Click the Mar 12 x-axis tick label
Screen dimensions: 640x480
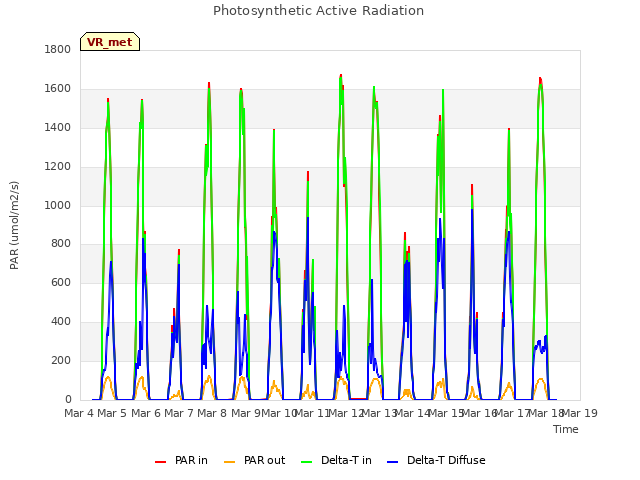coord(346,413)
